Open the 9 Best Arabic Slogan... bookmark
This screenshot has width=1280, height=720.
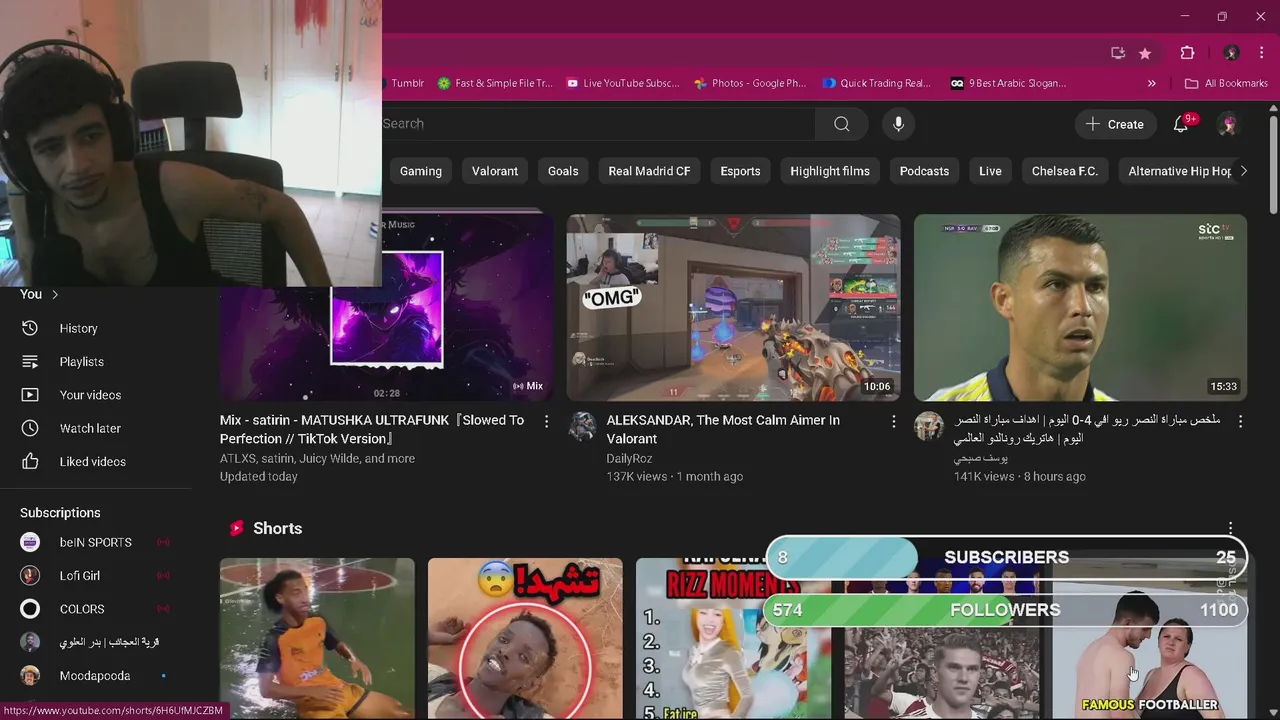click(1008, 83)
